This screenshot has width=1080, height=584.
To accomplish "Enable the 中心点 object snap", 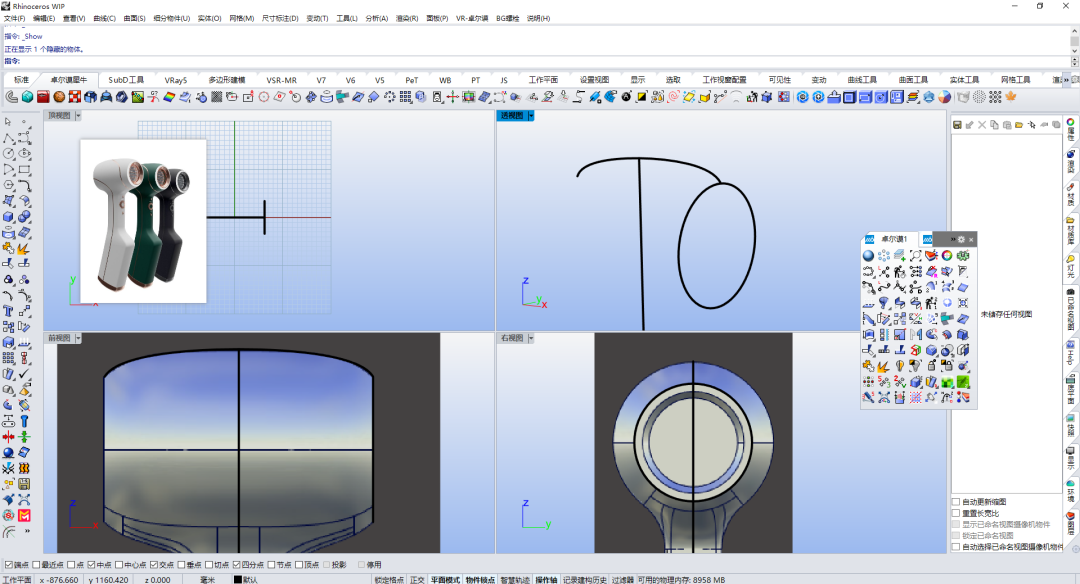I will coord(119,565).
